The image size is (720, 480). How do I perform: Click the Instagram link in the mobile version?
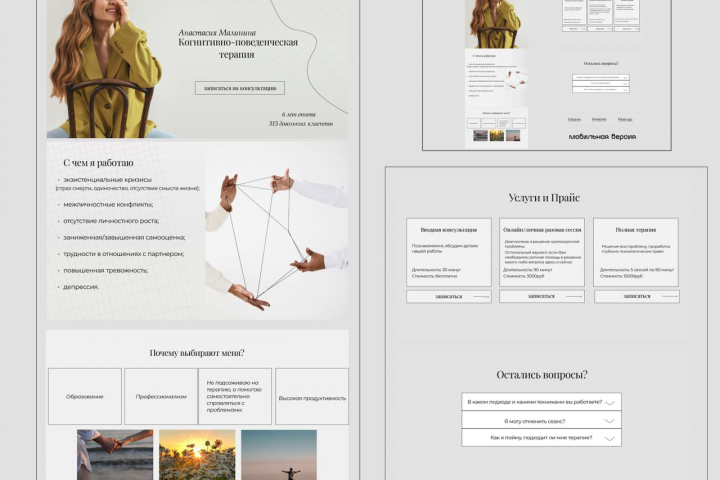tap(599, 119)
